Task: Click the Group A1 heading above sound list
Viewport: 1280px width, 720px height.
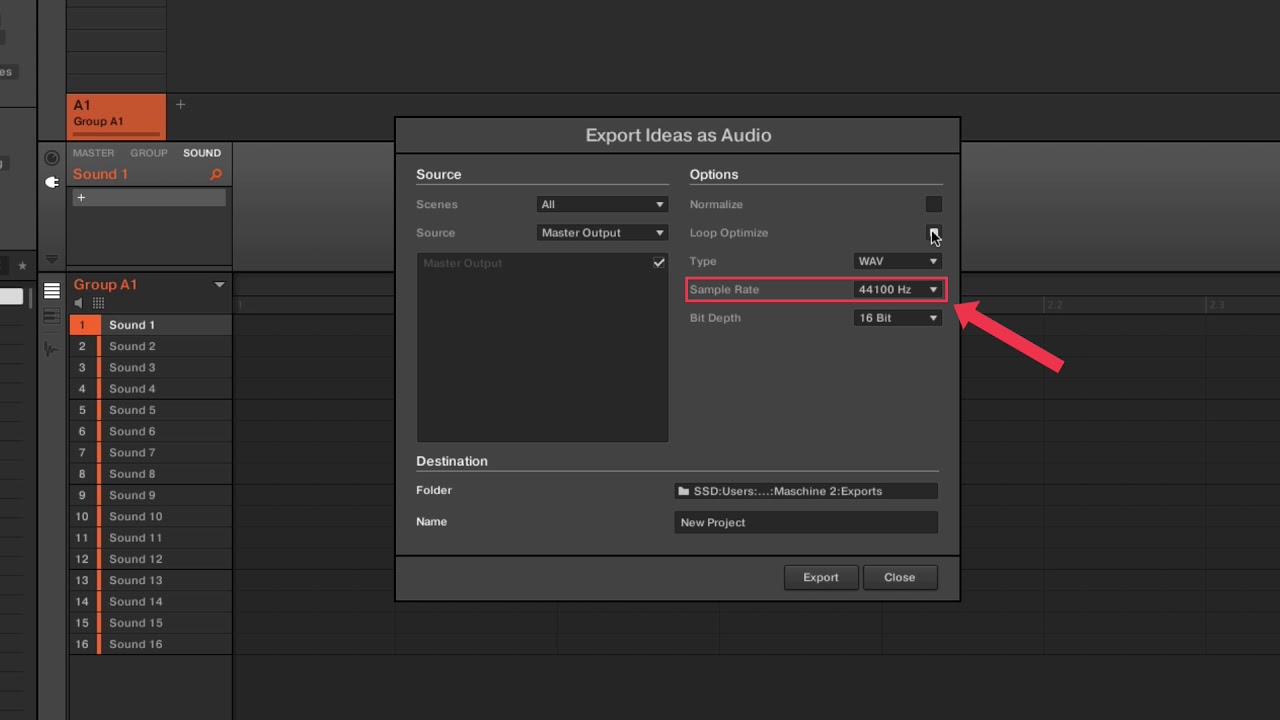Action: coord(105,285)
